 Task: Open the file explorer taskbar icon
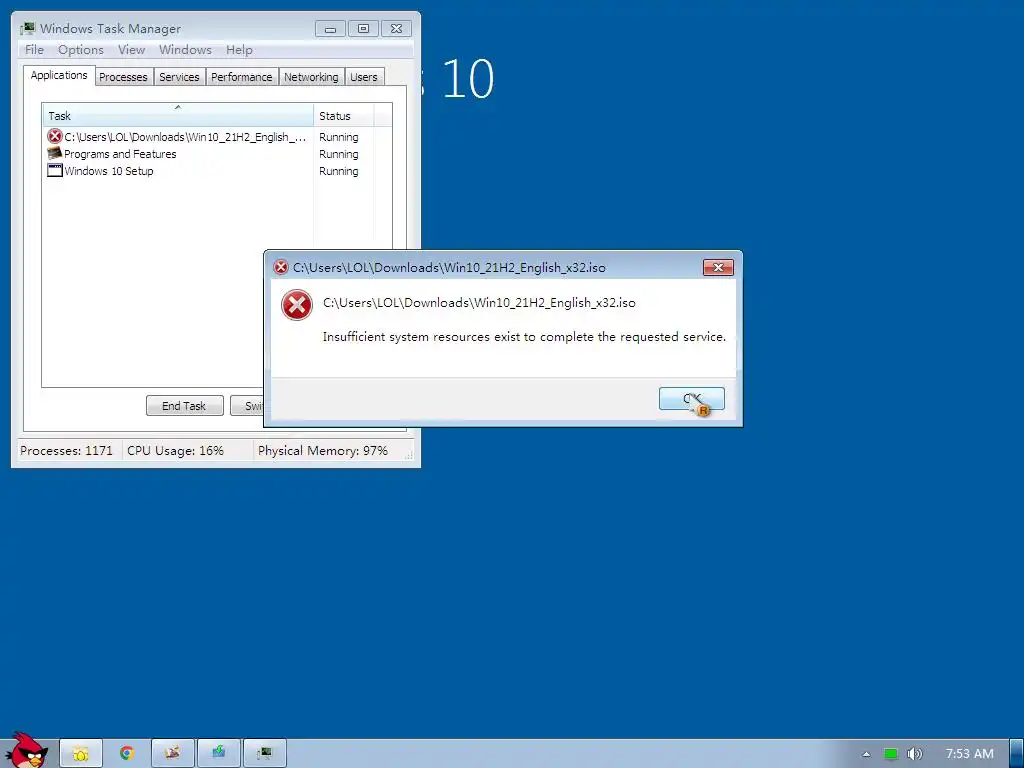81,754
